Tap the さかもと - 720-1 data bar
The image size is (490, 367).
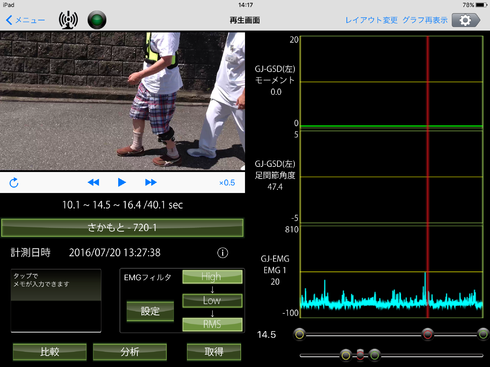122,228
